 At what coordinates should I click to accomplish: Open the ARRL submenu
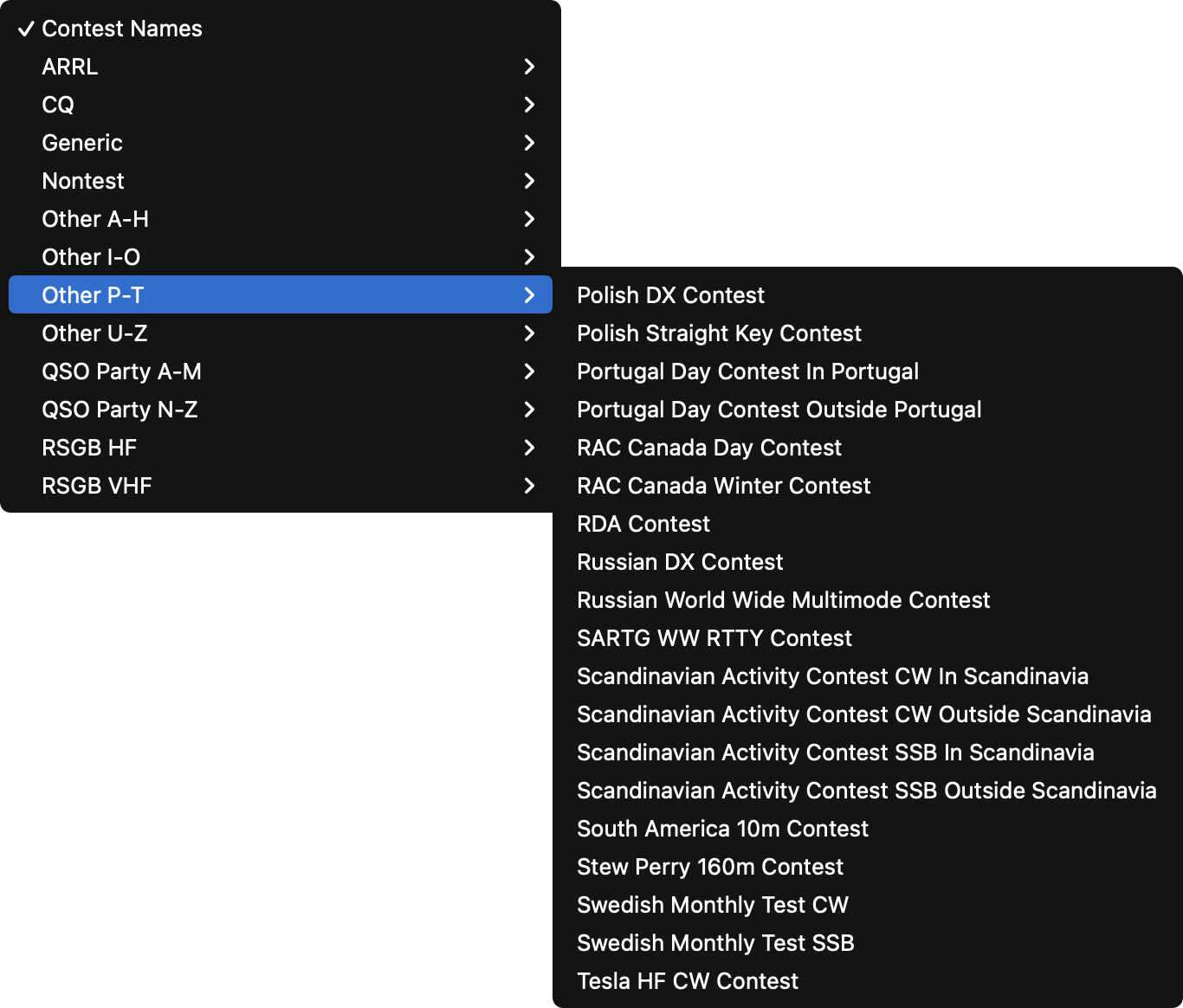281,67
